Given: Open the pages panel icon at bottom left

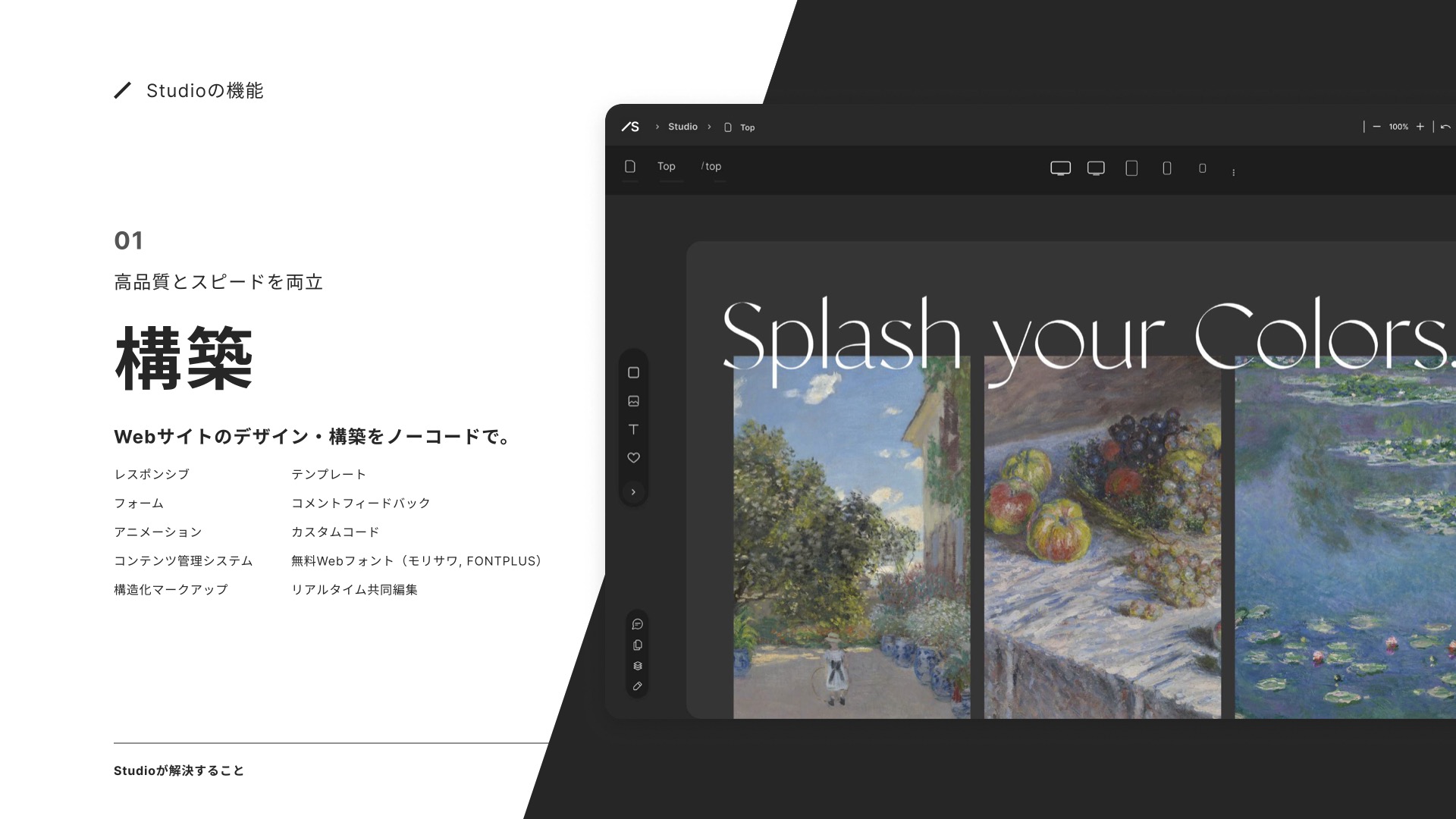Looking at the screenshot, I should click(637, 645).
